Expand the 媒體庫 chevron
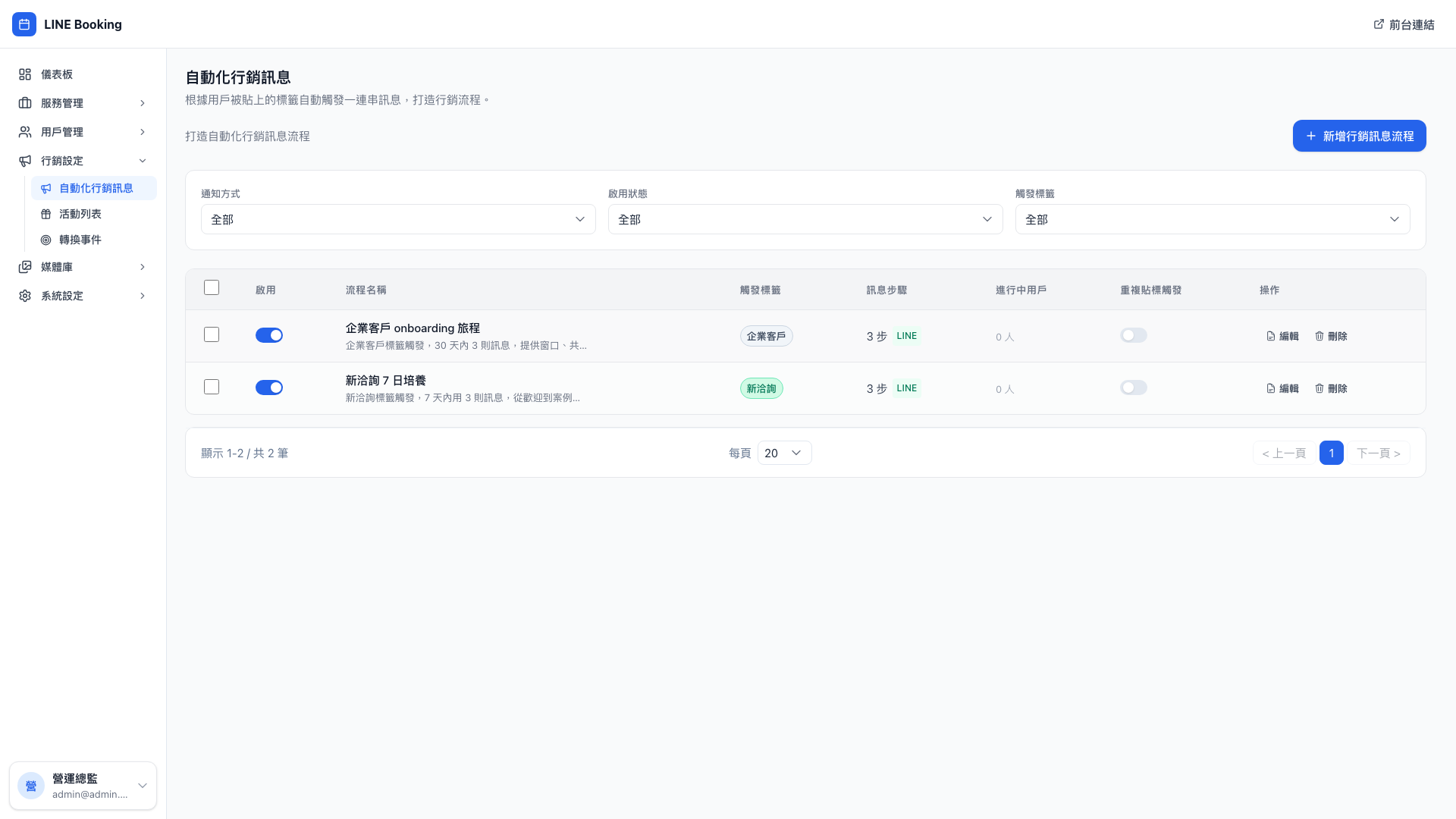 (143, 267)
